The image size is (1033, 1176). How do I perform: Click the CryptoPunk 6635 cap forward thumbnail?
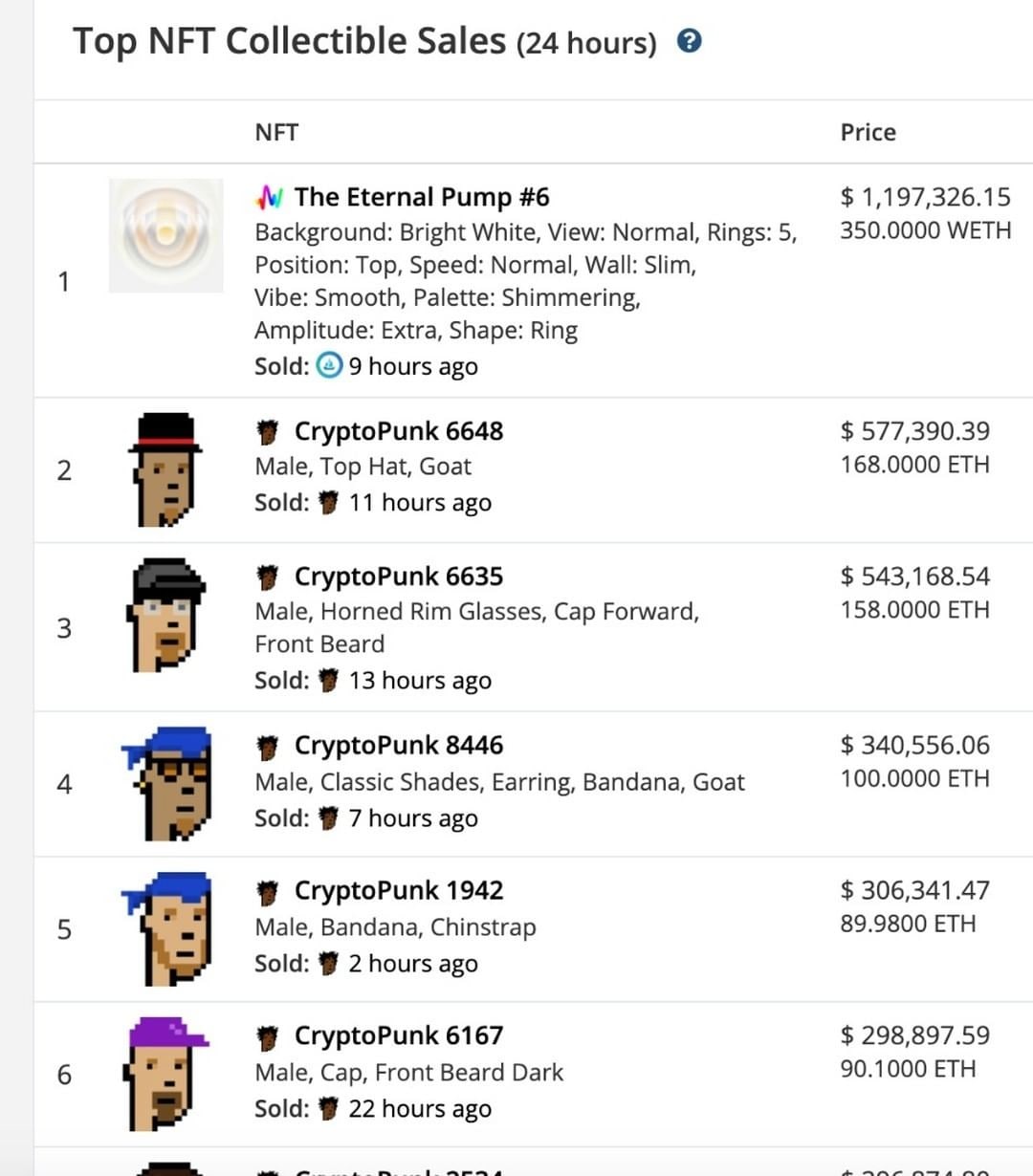point(165,615)
